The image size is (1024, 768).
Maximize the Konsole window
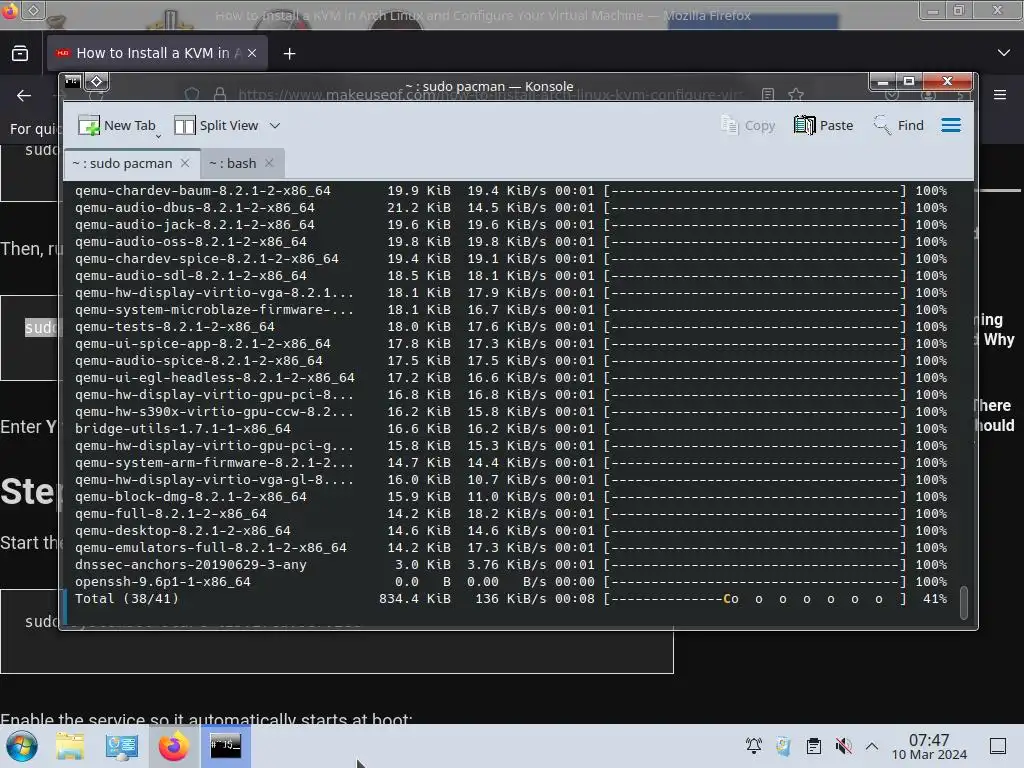[x=908, y=81]
